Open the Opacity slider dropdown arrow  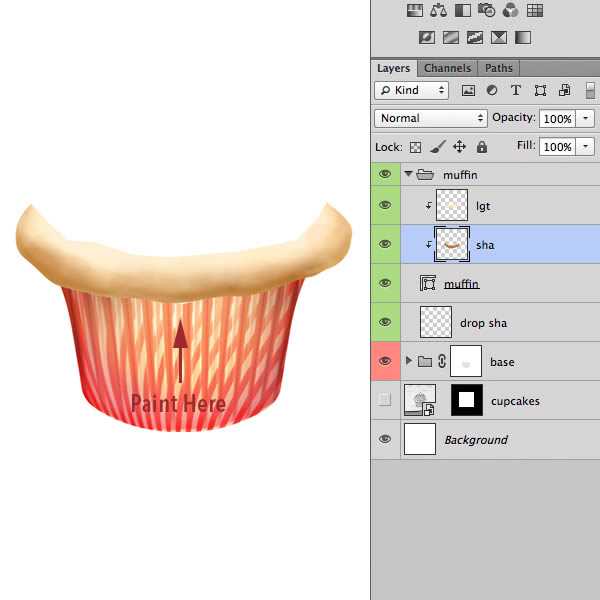(585, 118)
